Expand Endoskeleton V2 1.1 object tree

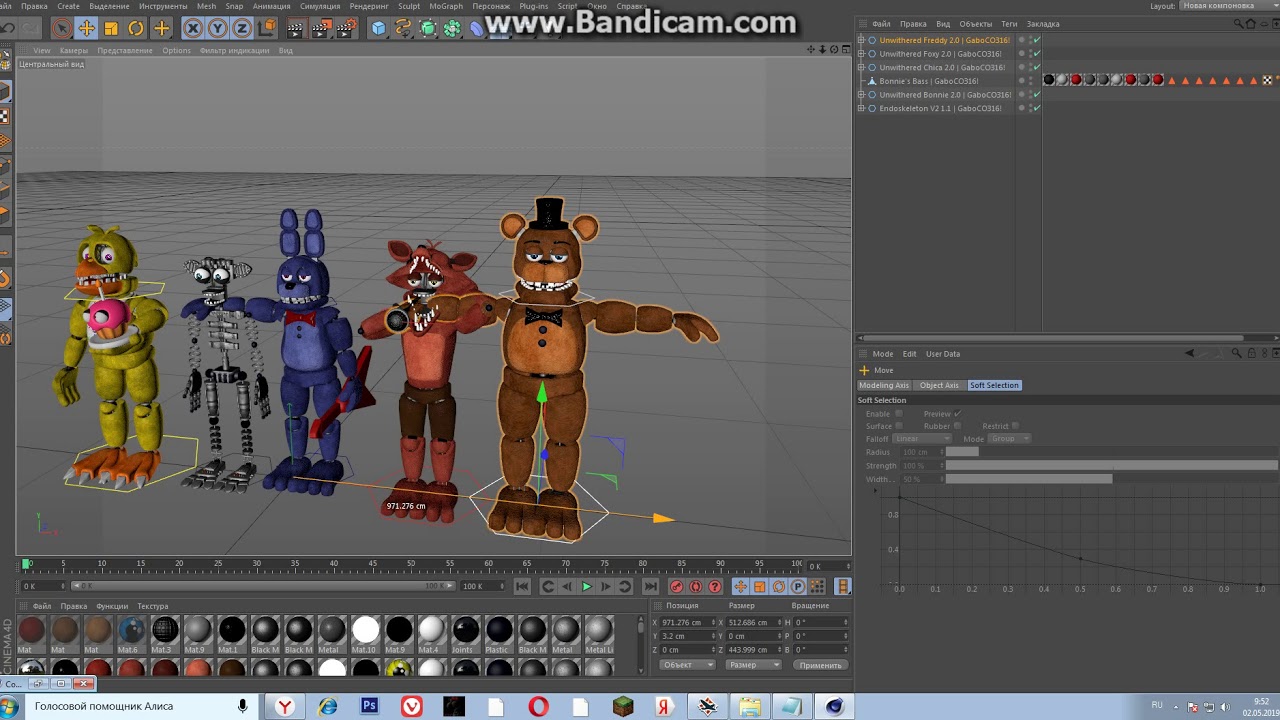tap(861, 108)
